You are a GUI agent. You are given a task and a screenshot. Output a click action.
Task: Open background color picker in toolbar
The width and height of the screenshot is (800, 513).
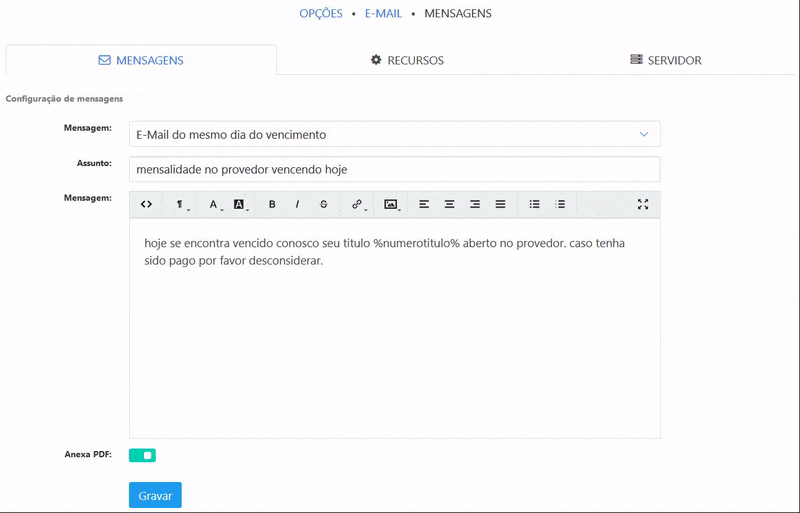pos(239,204)
